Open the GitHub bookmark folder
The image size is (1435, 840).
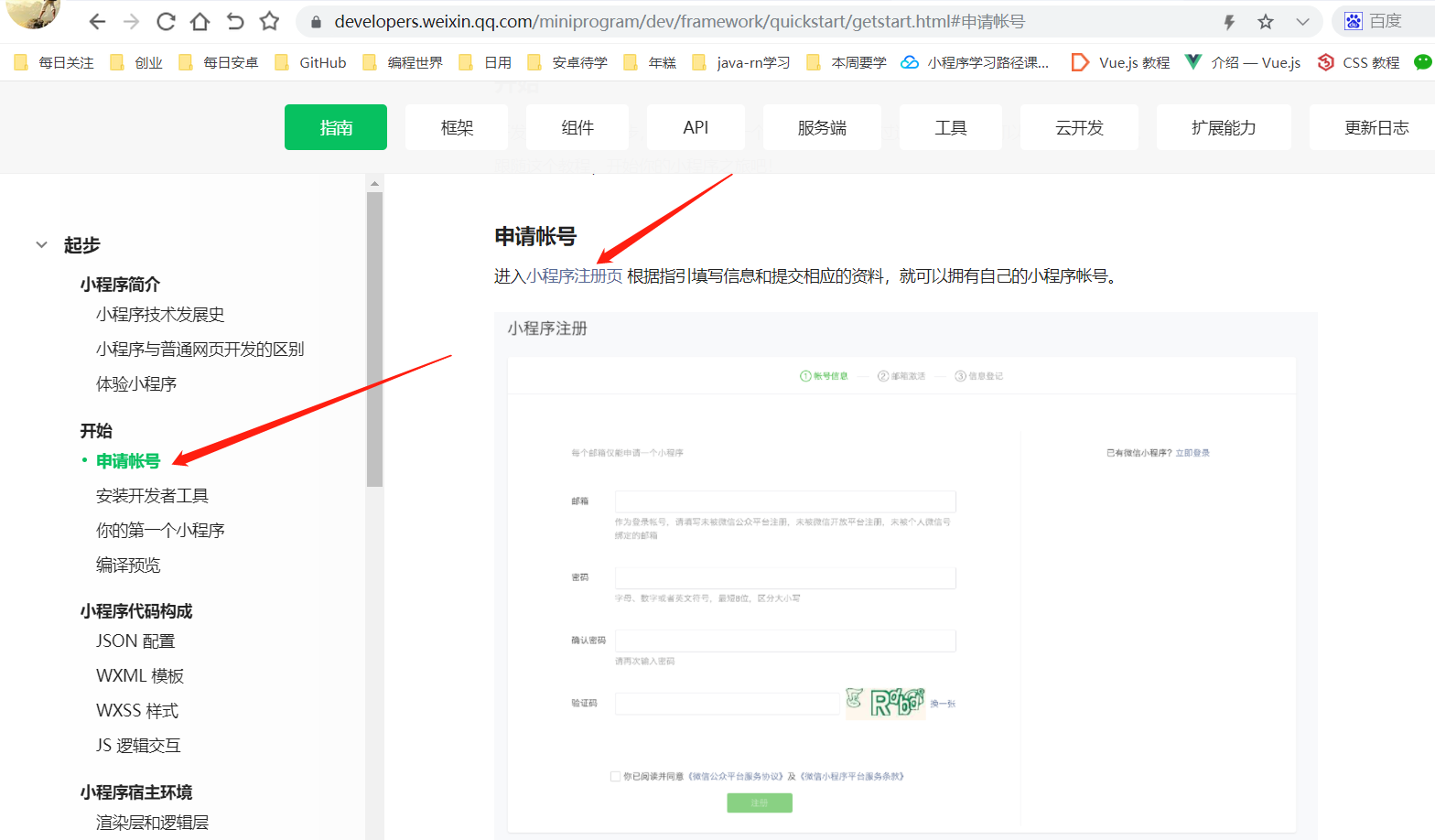310,62
